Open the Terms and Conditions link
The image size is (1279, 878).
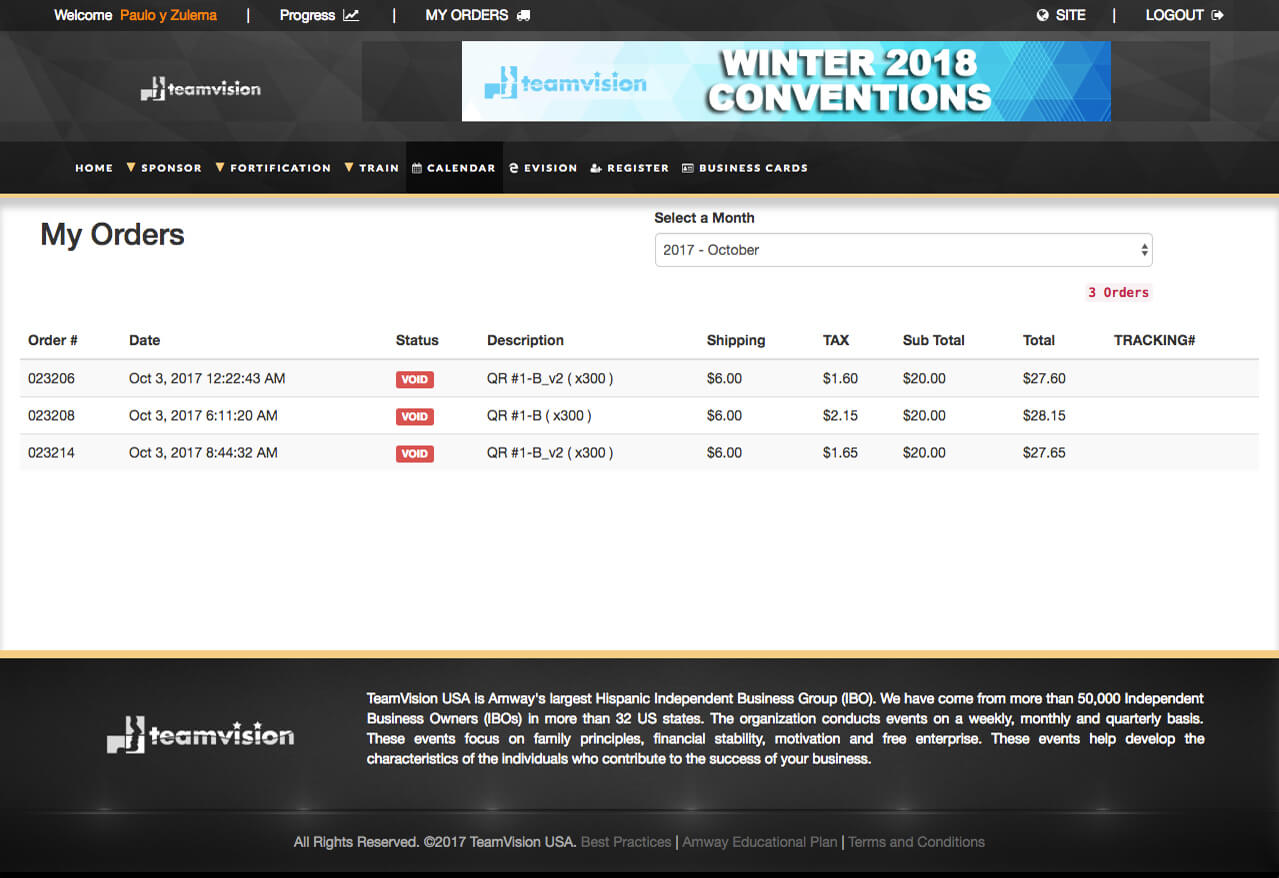click(916, 842)
